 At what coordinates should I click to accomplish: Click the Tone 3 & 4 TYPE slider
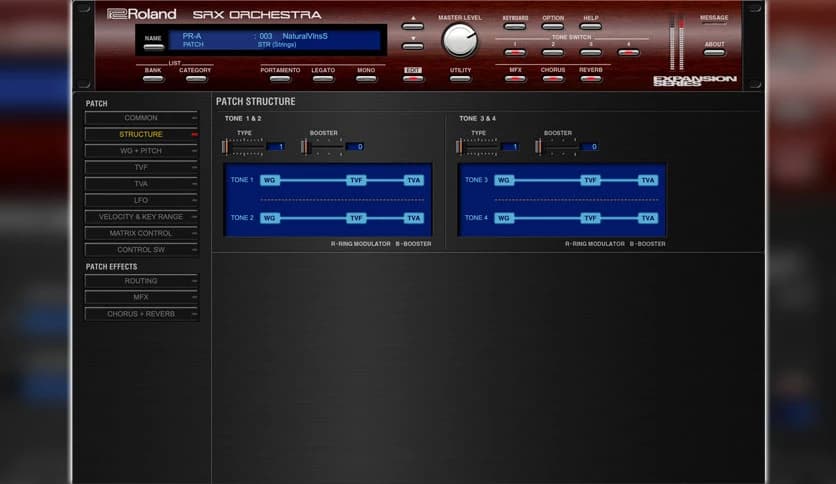click(477, 147)
